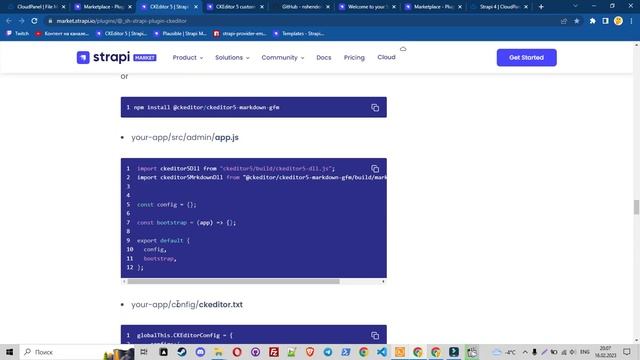Open Brave browser from the taskbar
This screenshot has height=360, width=640.
coord(310,352)
